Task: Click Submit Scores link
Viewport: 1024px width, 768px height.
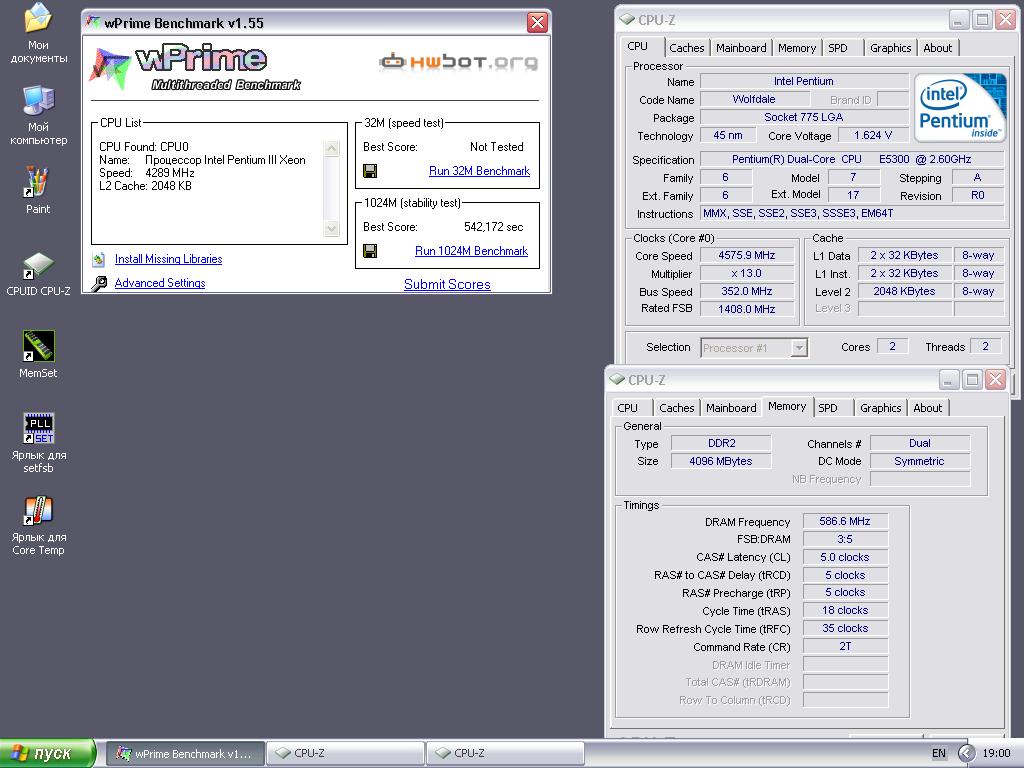Action: coord(447,284)
